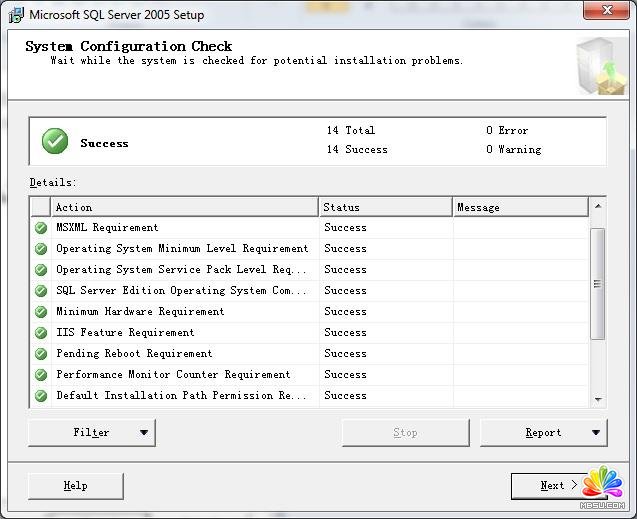
Task: Sort by the Action column header
Action: point(185,207)
